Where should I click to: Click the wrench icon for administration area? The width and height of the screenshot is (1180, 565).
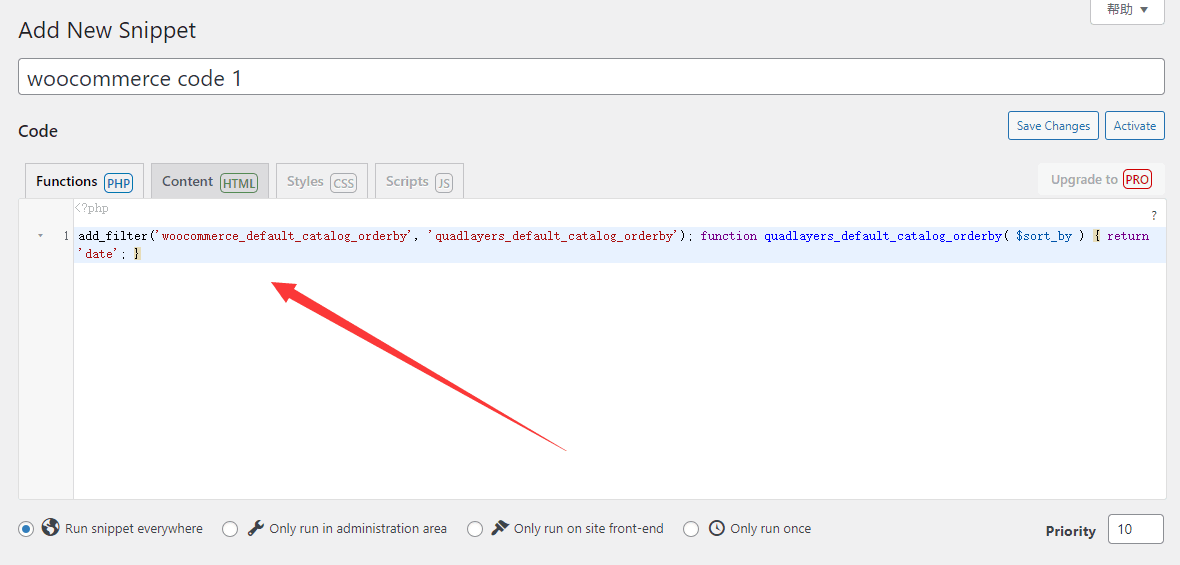(256, 528)
